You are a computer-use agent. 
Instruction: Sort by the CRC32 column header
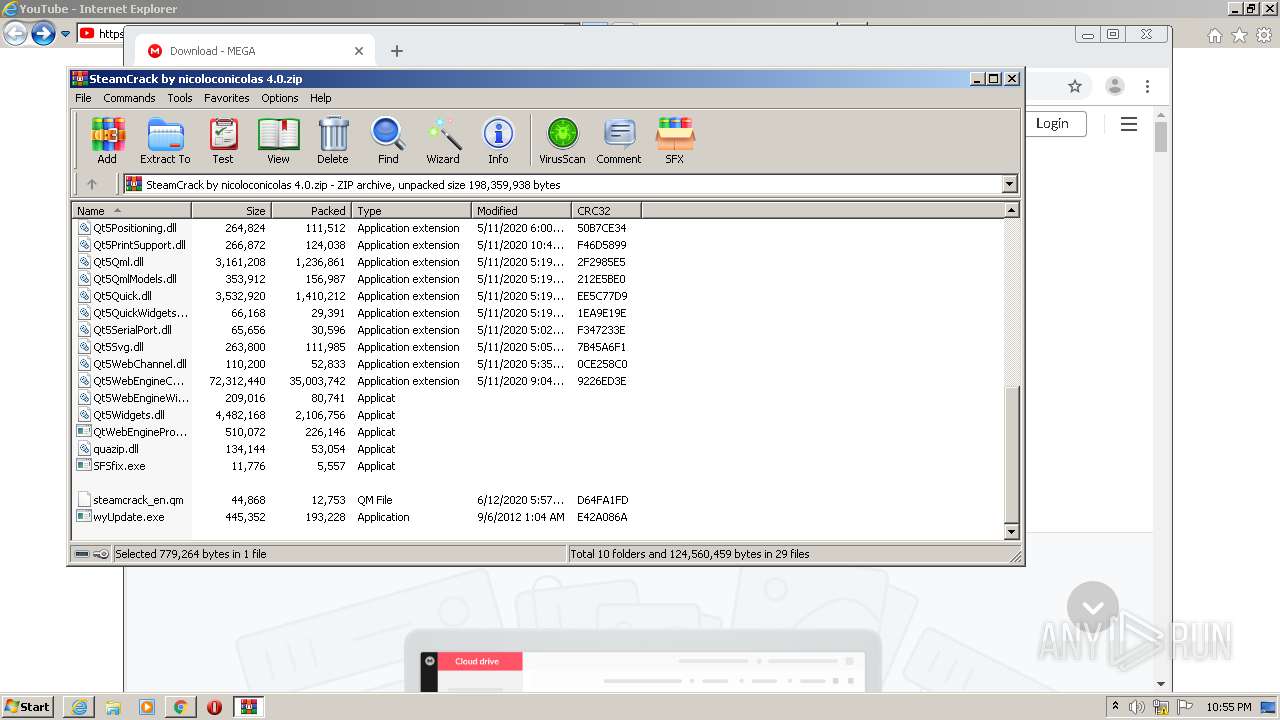coord(606,211)
